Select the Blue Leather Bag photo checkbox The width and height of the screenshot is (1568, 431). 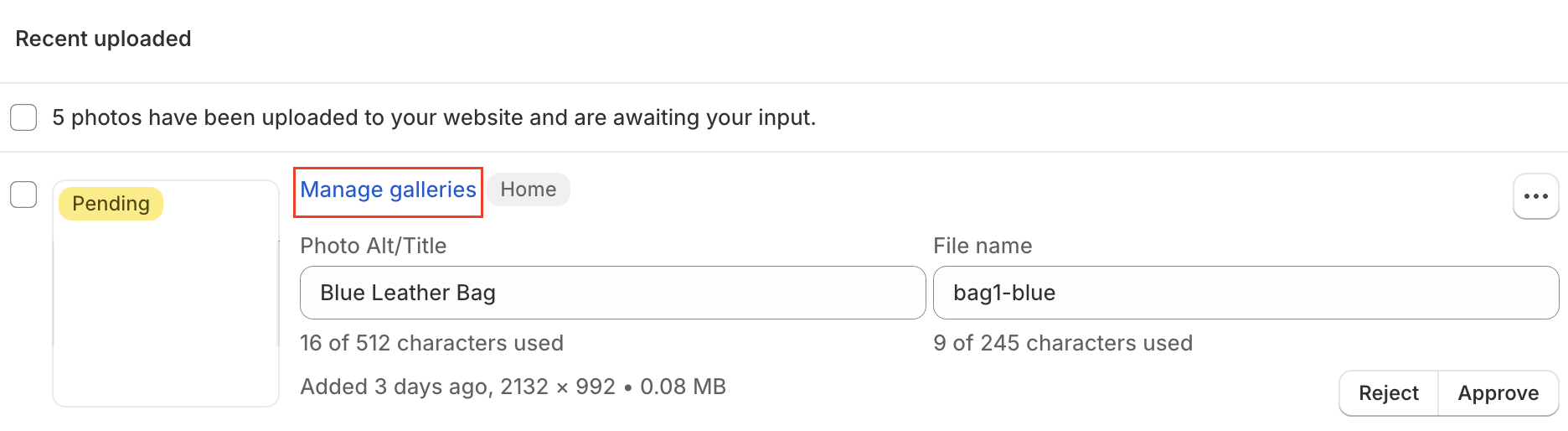tap(23, 195)
